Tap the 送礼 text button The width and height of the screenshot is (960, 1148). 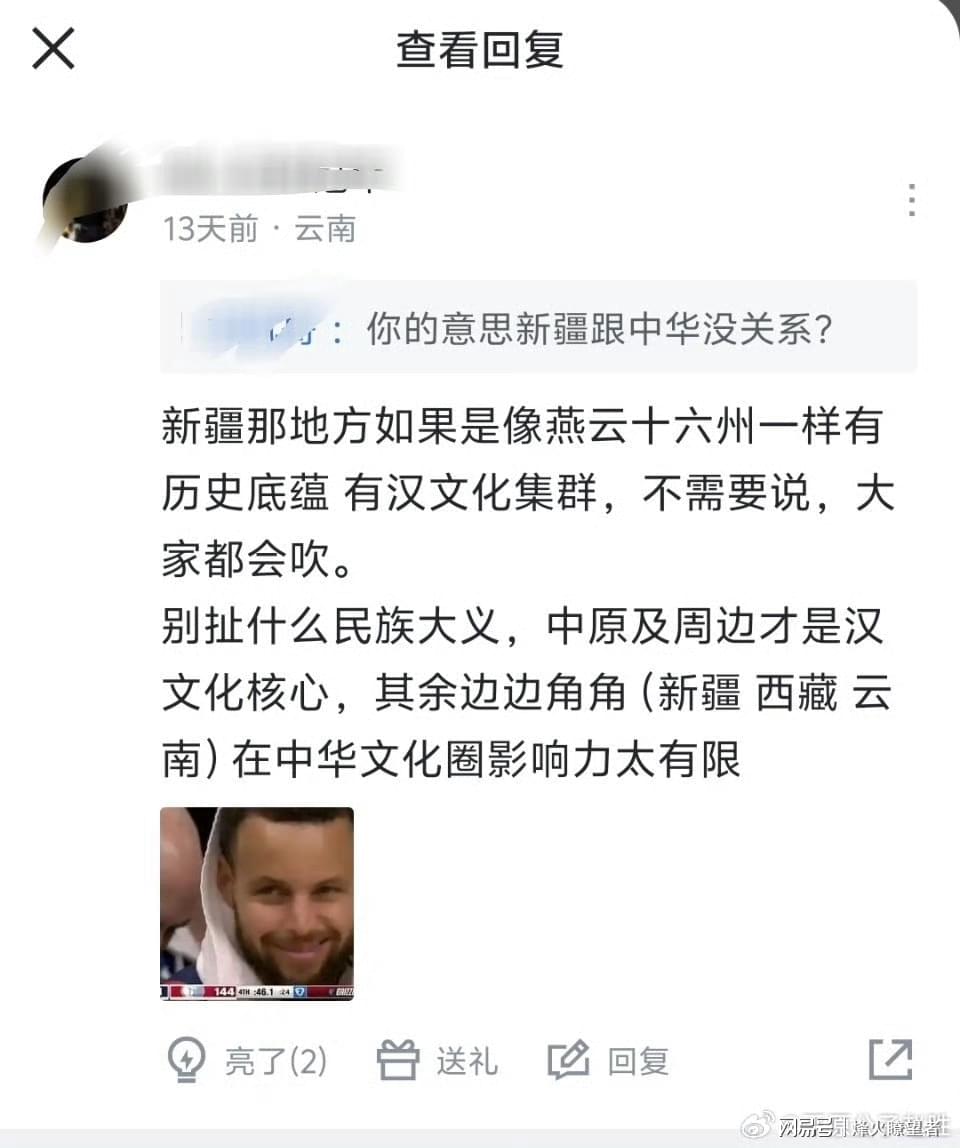click(467, 1061)
